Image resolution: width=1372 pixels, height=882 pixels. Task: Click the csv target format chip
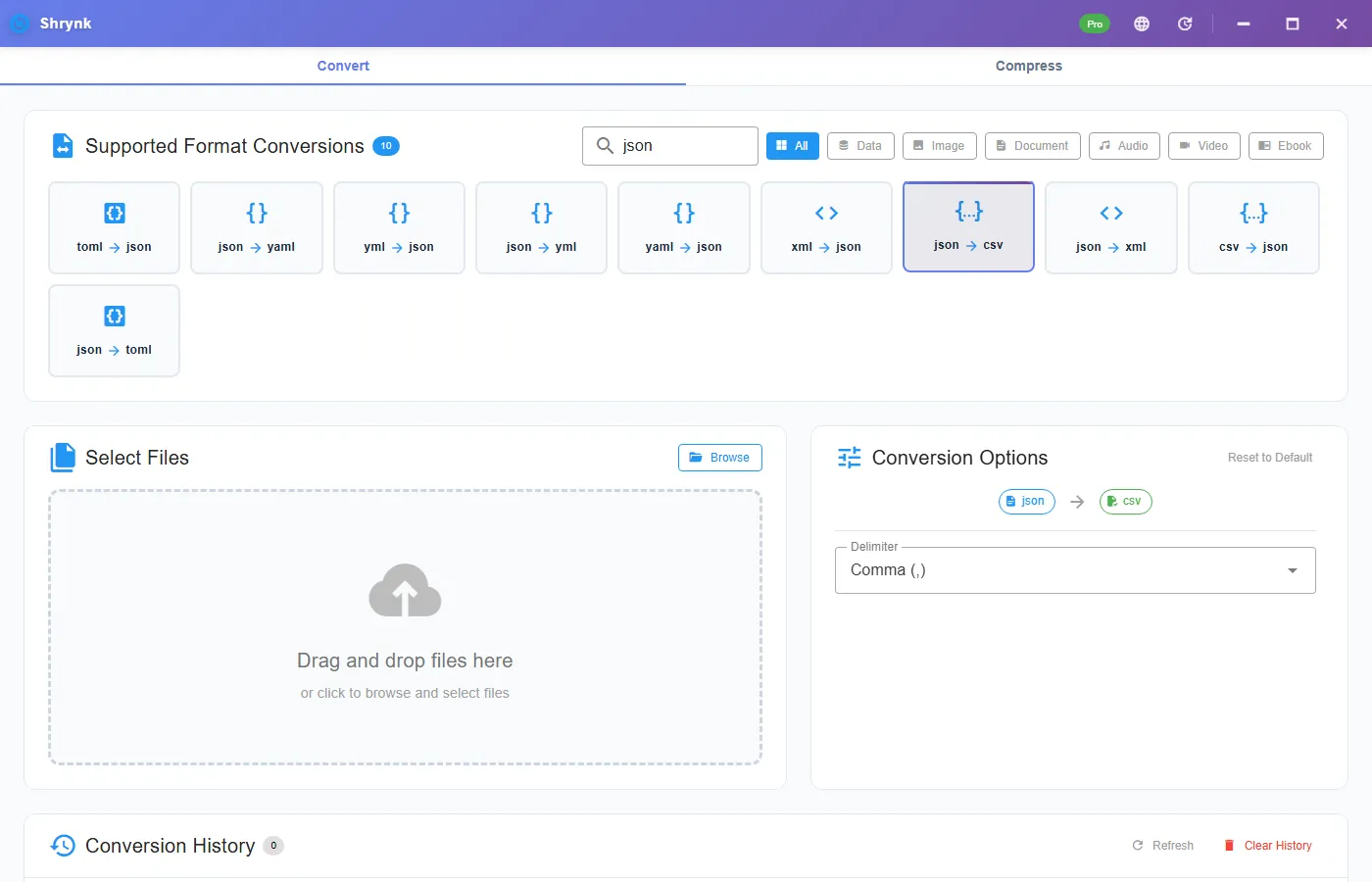click(1125, 501)
